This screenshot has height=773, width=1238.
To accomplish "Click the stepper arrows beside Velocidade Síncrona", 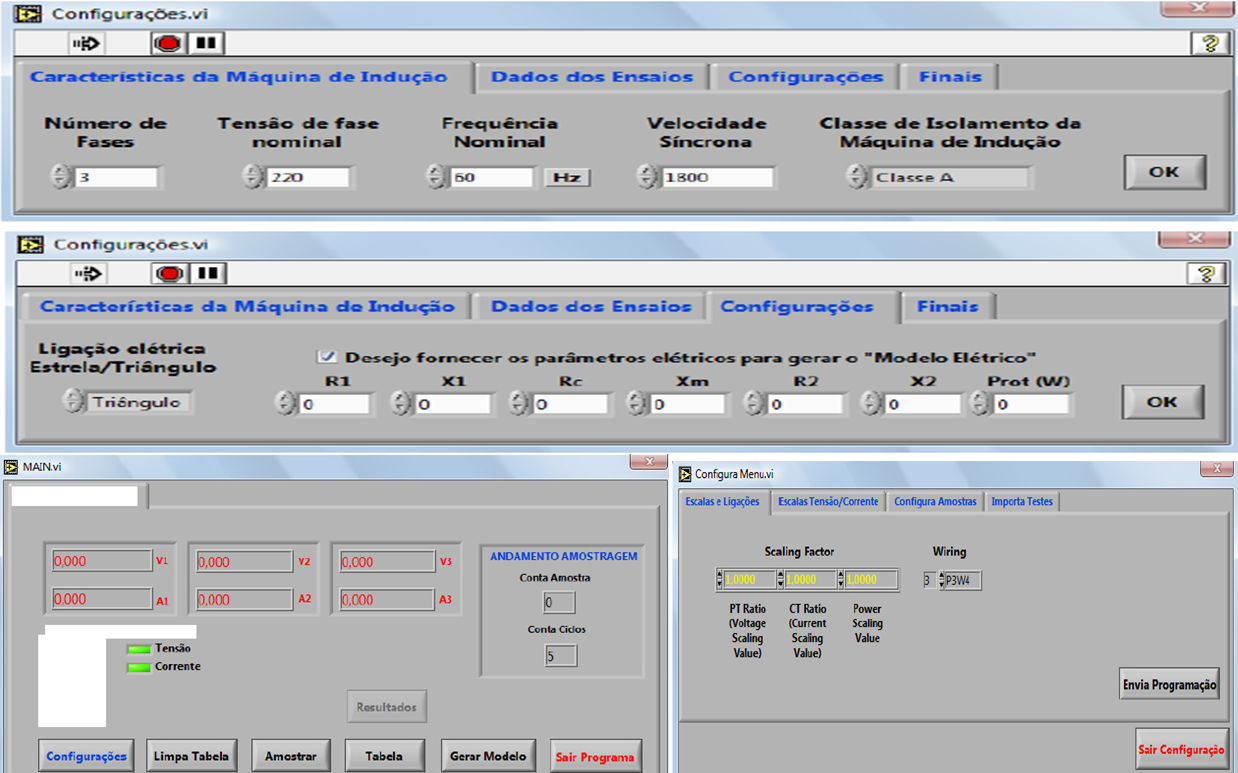I will click(x=648, y=177).
